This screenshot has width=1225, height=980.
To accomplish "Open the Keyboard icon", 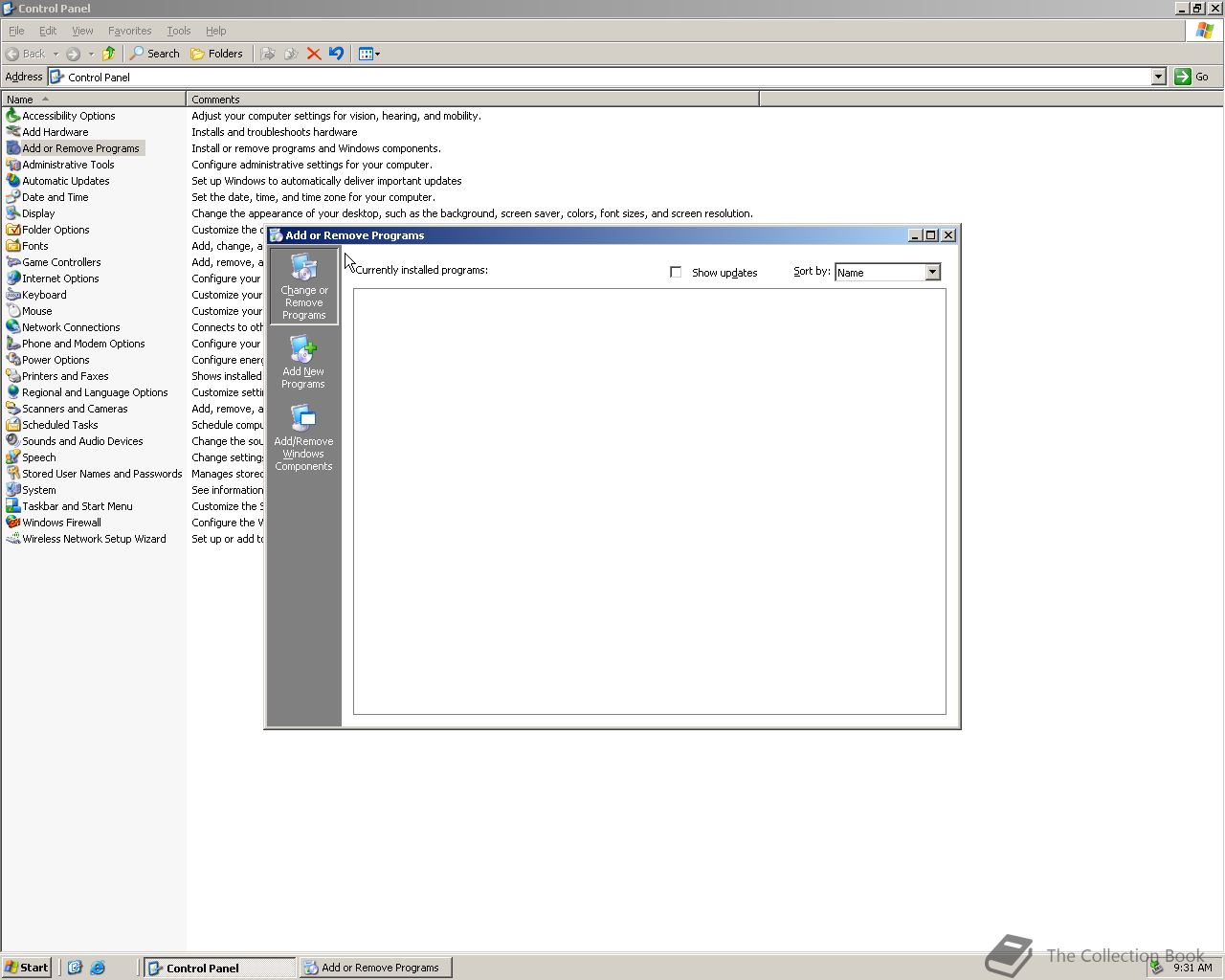I will pos(13,295).
